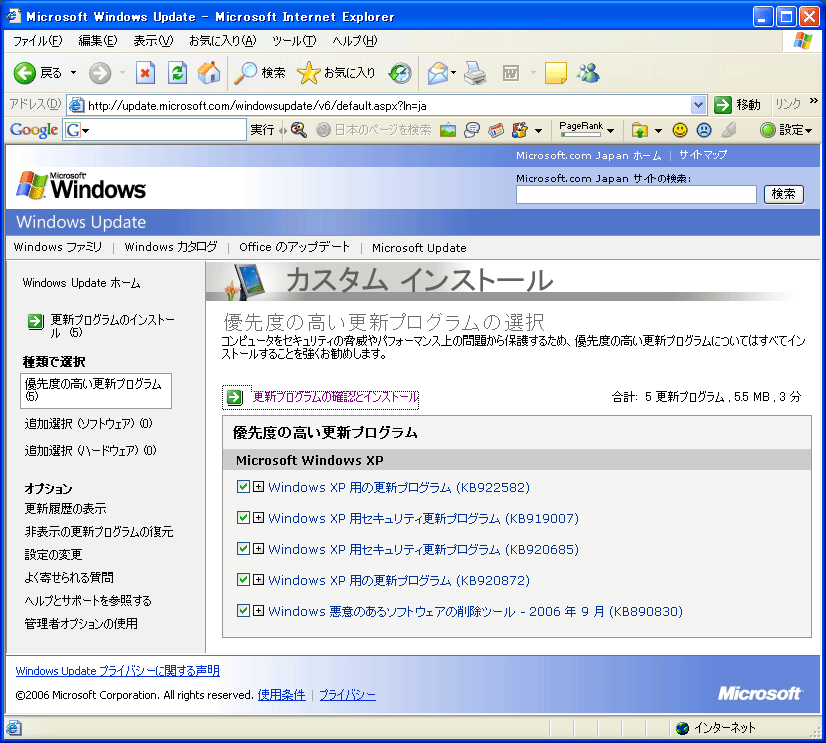This screenshot has width=826, height=743.
Task: Open Search pane with magnifier icon
Action: click(245, 73)
